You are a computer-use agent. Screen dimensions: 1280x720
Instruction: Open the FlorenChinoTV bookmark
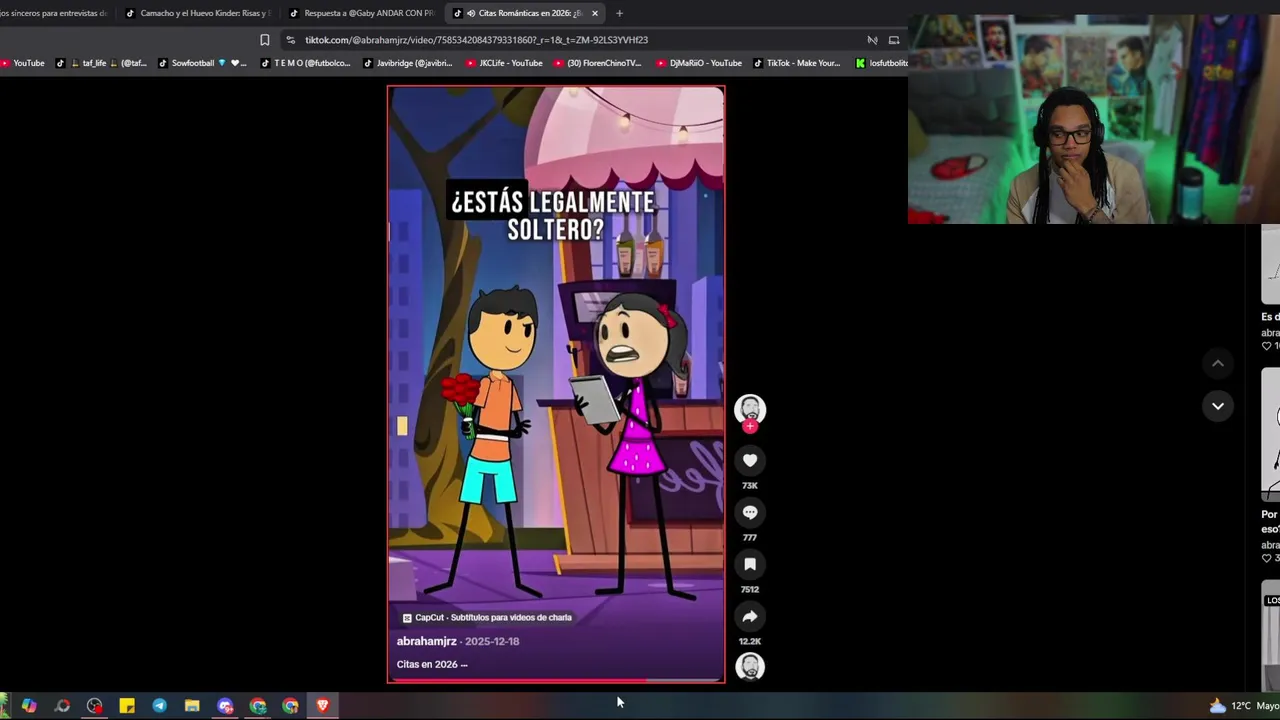click(598, 63)
